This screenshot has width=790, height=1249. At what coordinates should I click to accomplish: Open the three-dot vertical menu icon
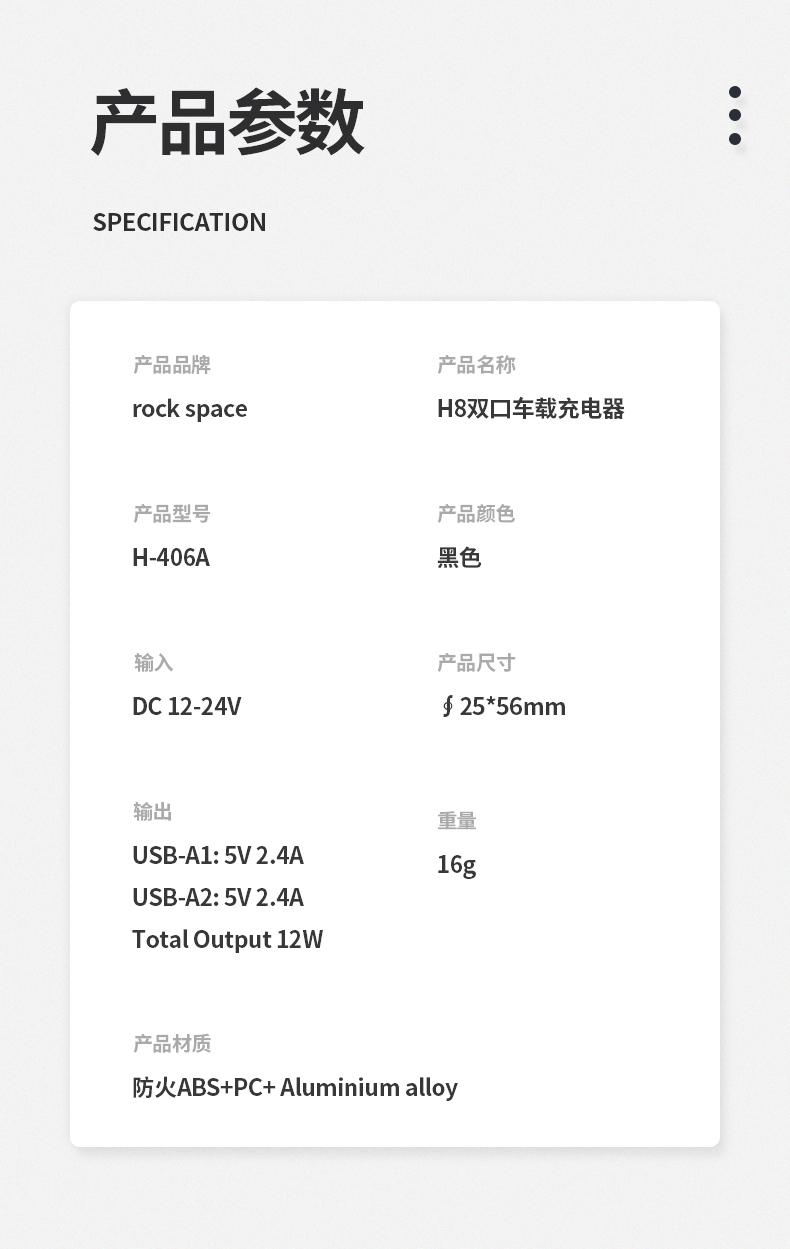coord(735,116)
